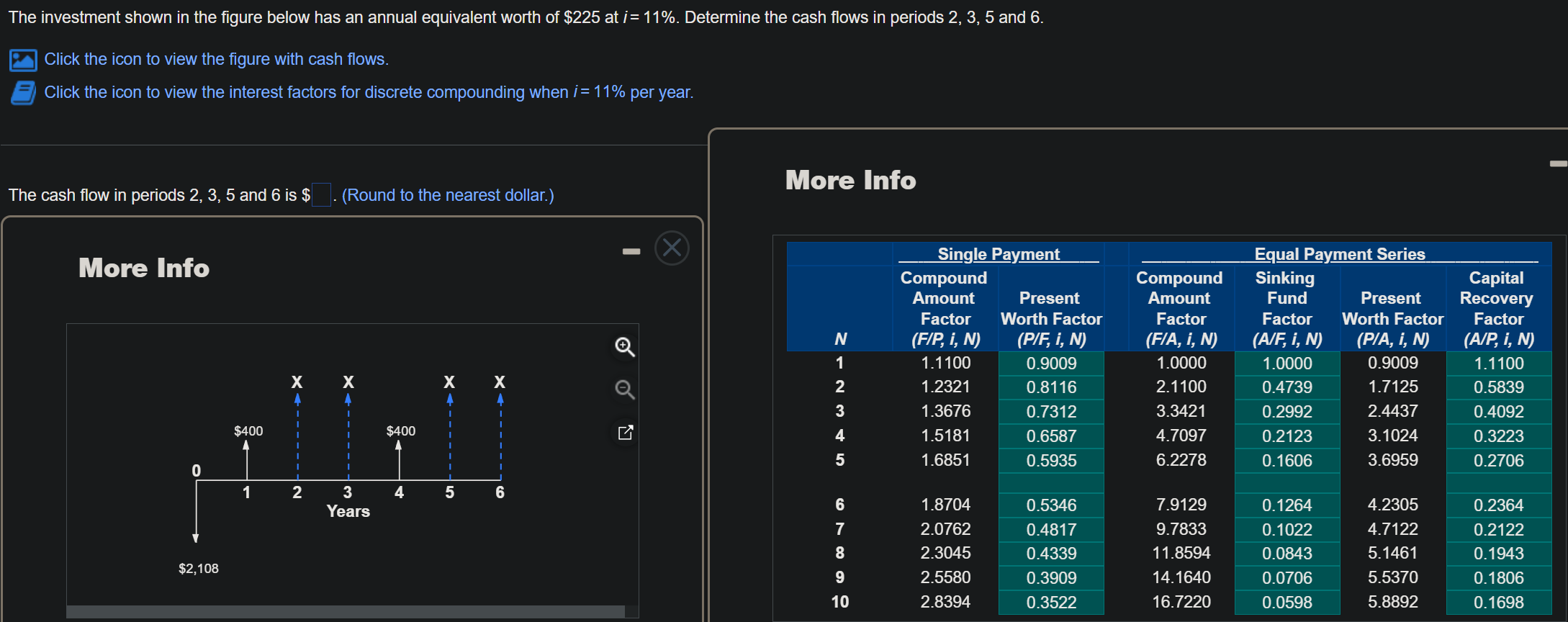
Task: Select the 1.8704 cell in the table
Action: click(946, 505)
